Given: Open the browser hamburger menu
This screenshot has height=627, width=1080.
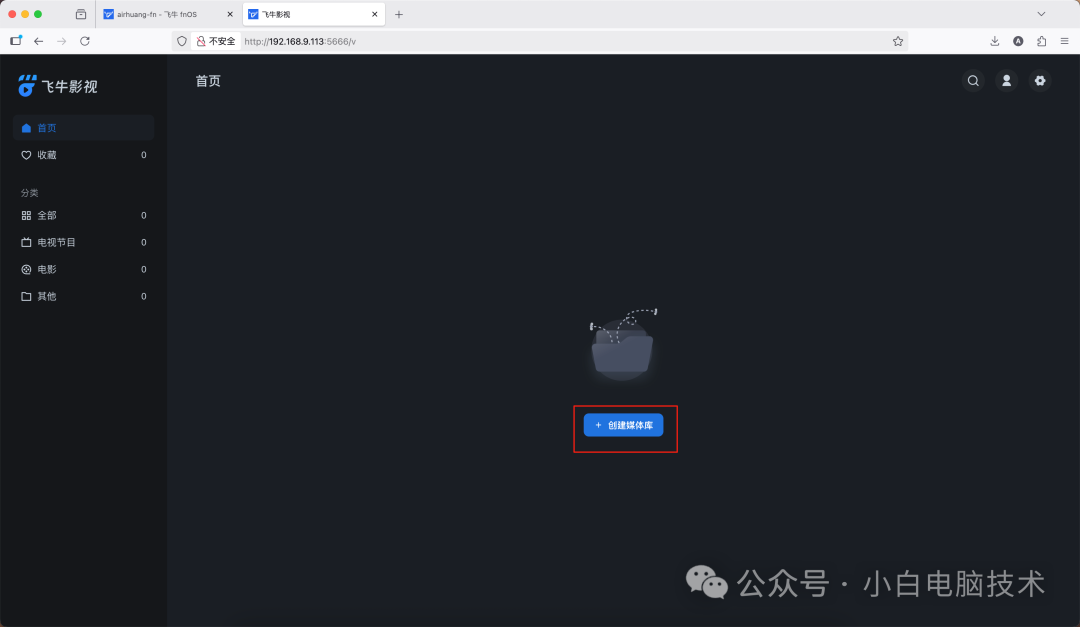Looking at the screenshot, I should pyautogui.click(x=1065, y=41).
